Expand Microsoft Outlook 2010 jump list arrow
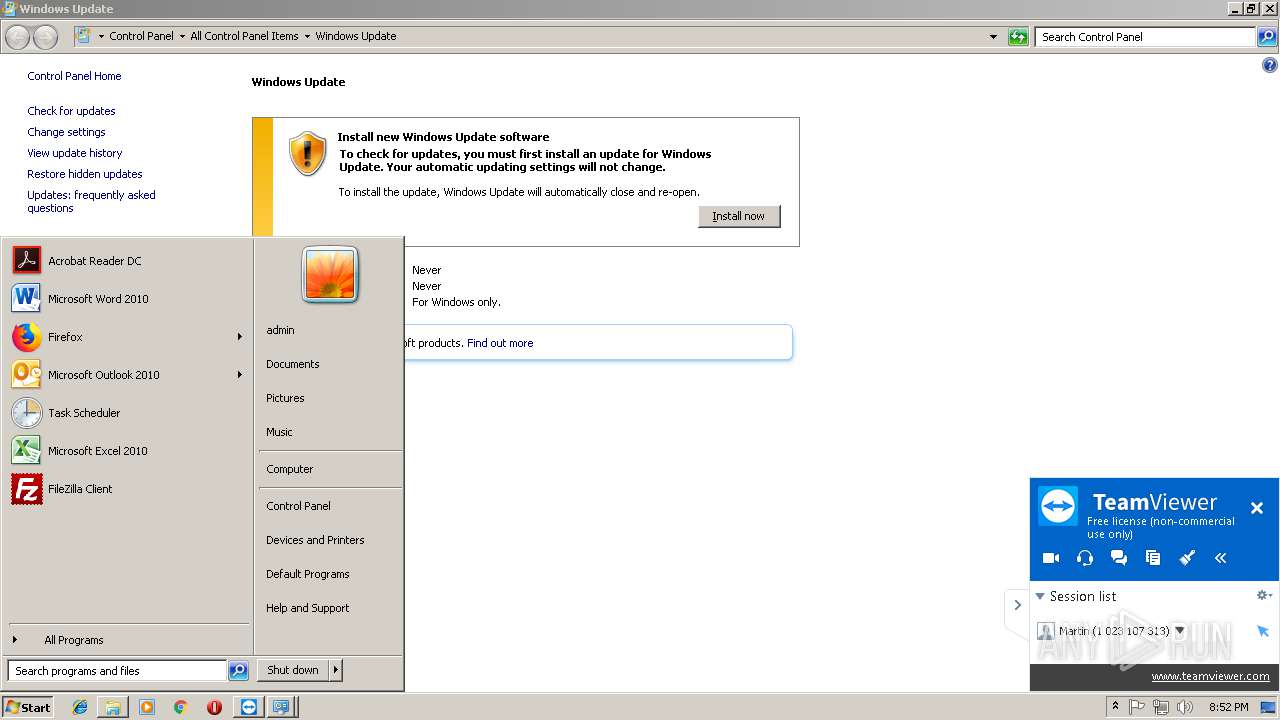 coord(240,375)
